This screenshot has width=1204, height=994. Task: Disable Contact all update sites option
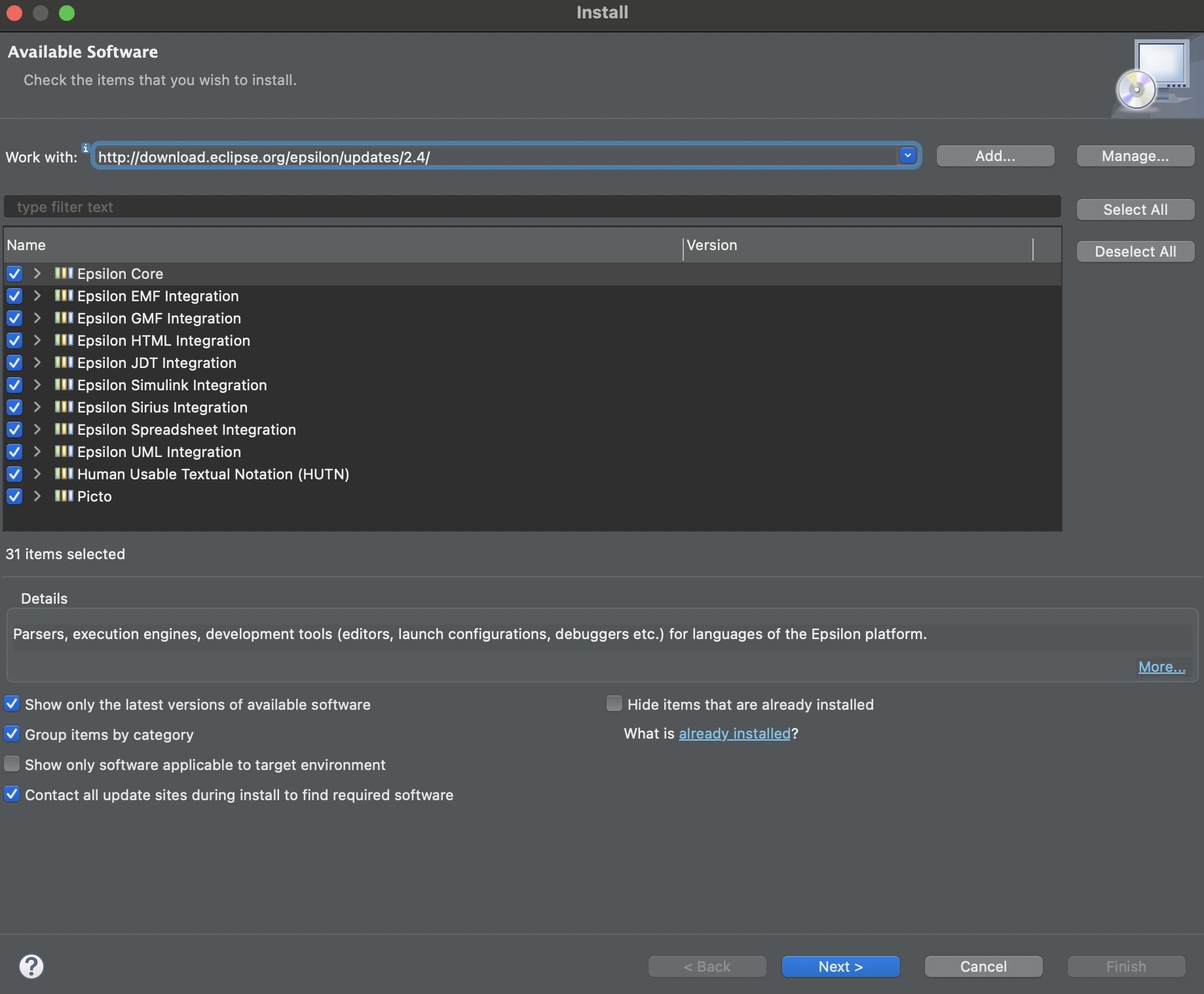pos(12,794)
